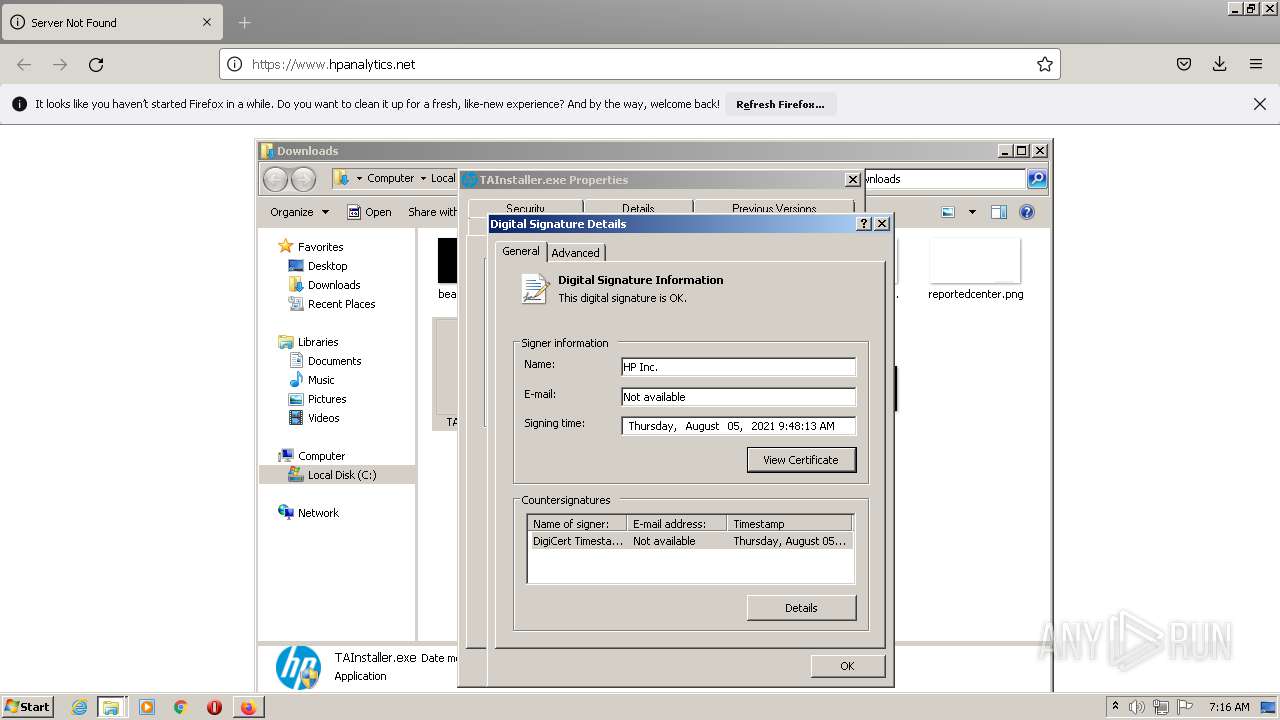Click the E-mail Not available field
This screenshot has height=720, width=1280.
point(738,397)
